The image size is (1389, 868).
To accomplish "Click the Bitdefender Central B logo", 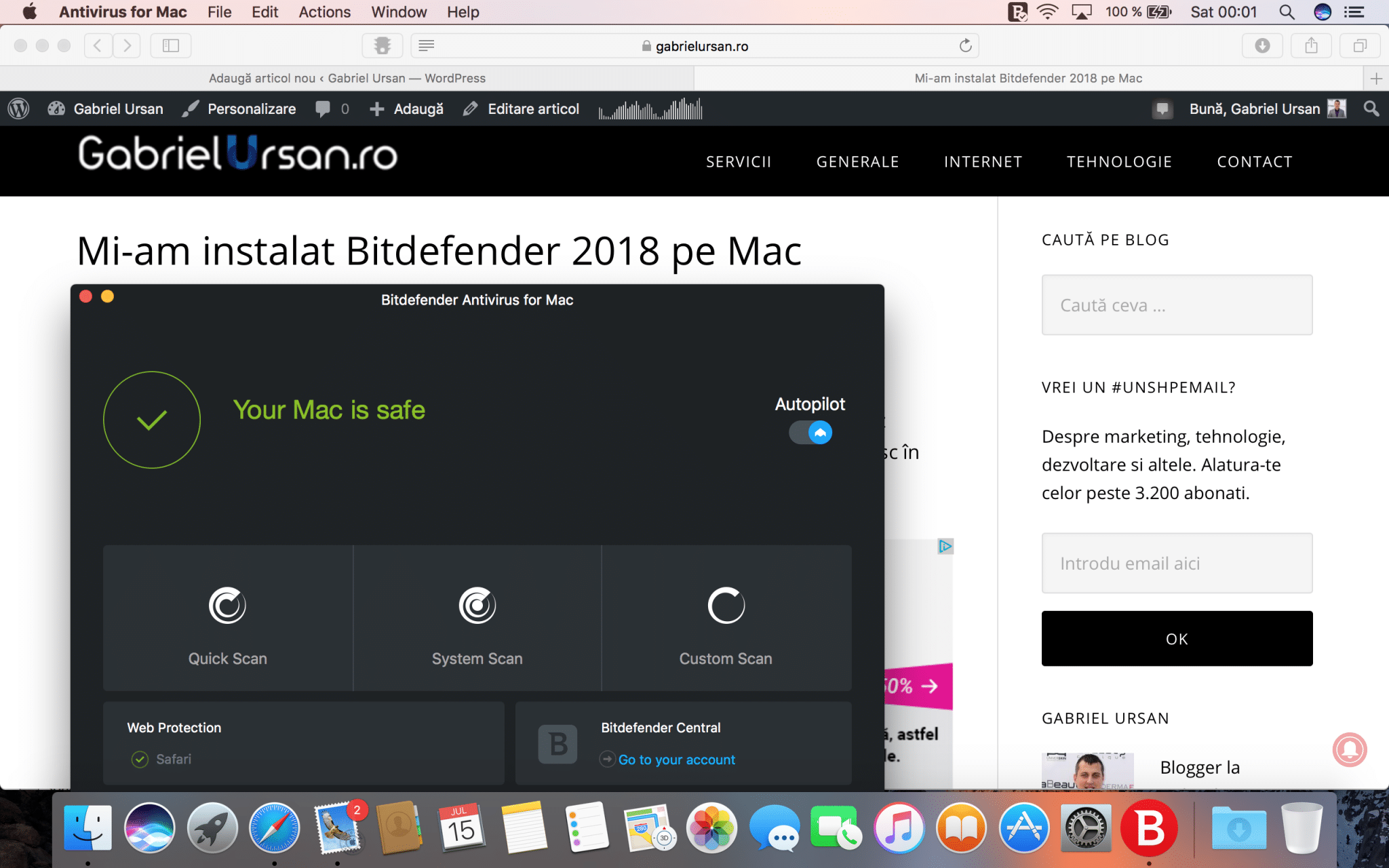I will coord(557,744).
